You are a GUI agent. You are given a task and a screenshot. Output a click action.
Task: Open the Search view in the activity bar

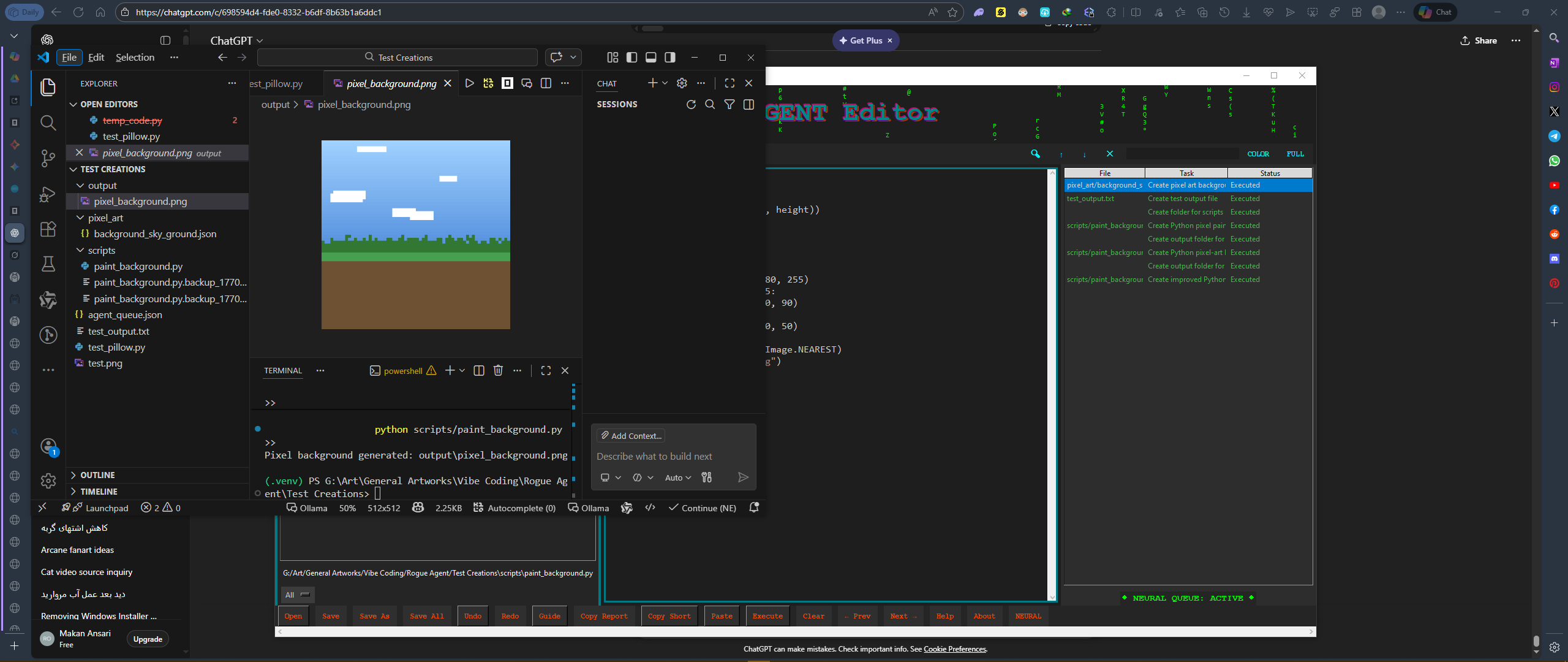[48, 123]
